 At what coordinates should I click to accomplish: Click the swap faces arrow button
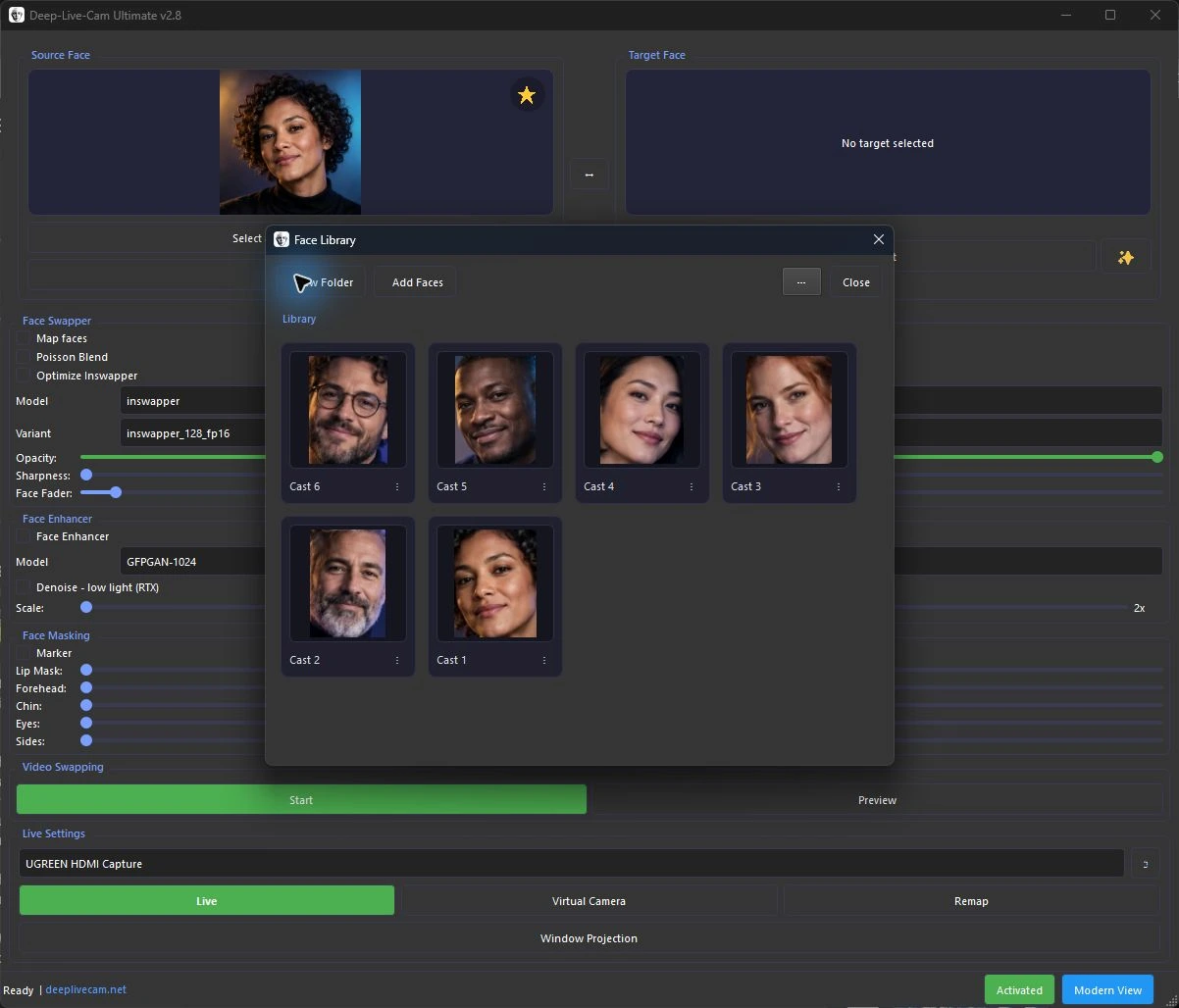[x=589, y=175]
